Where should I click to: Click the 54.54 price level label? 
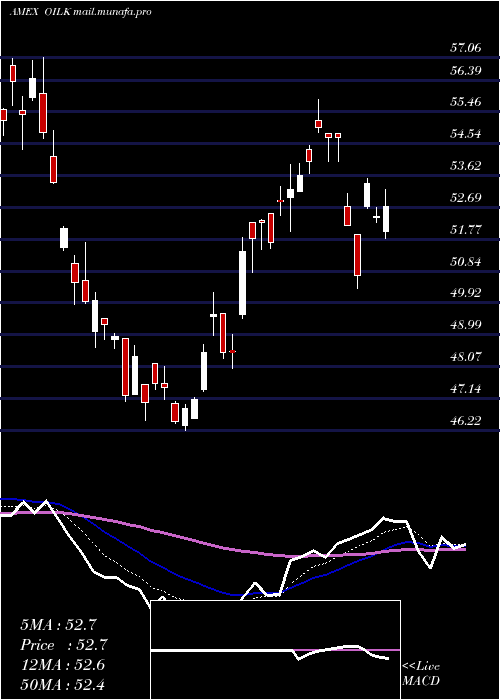coord(466,133)
